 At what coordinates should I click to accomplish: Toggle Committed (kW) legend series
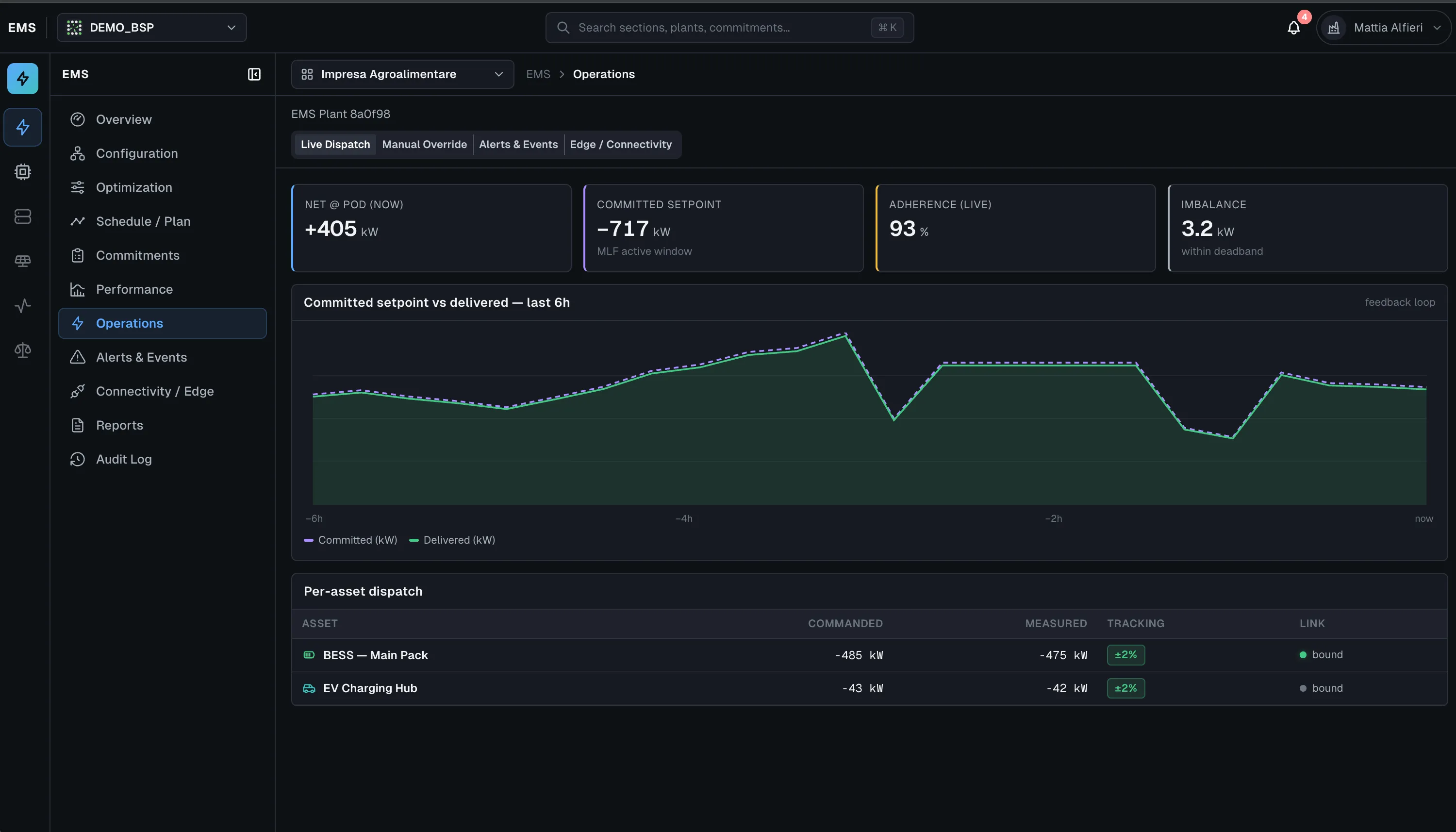point(350,540)
